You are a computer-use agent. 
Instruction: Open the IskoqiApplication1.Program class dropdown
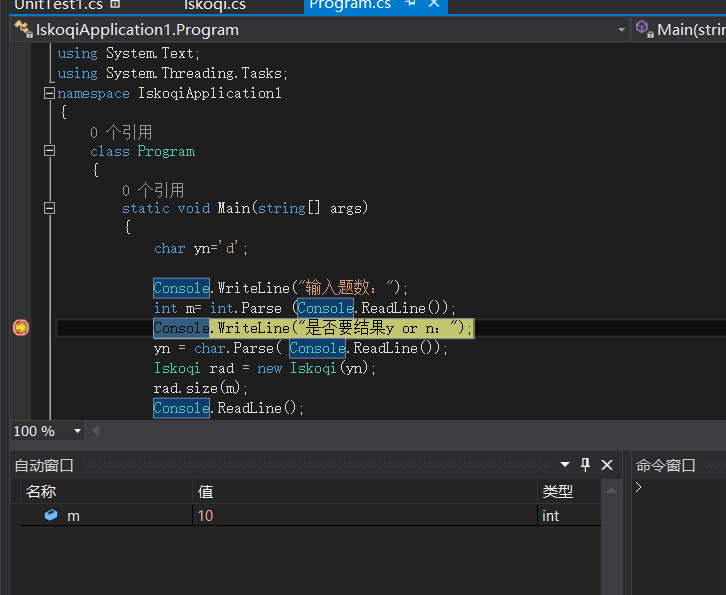coord(621,30)
